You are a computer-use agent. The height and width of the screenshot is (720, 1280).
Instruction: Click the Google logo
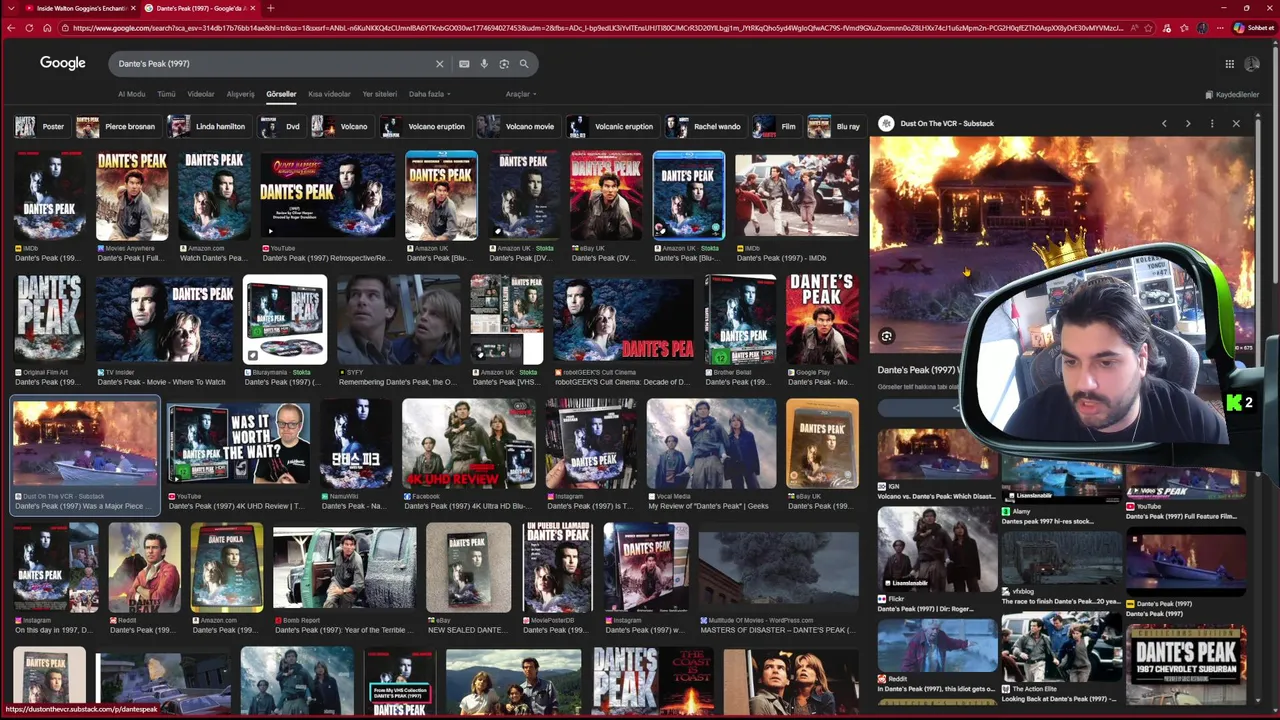tap(63, 63)
